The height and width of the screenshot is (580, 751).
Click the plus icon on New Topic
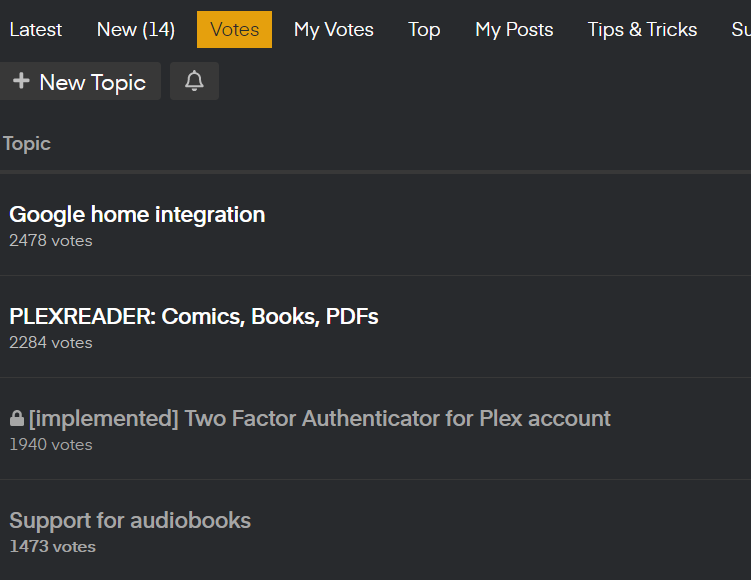click(x=21, y=82)
